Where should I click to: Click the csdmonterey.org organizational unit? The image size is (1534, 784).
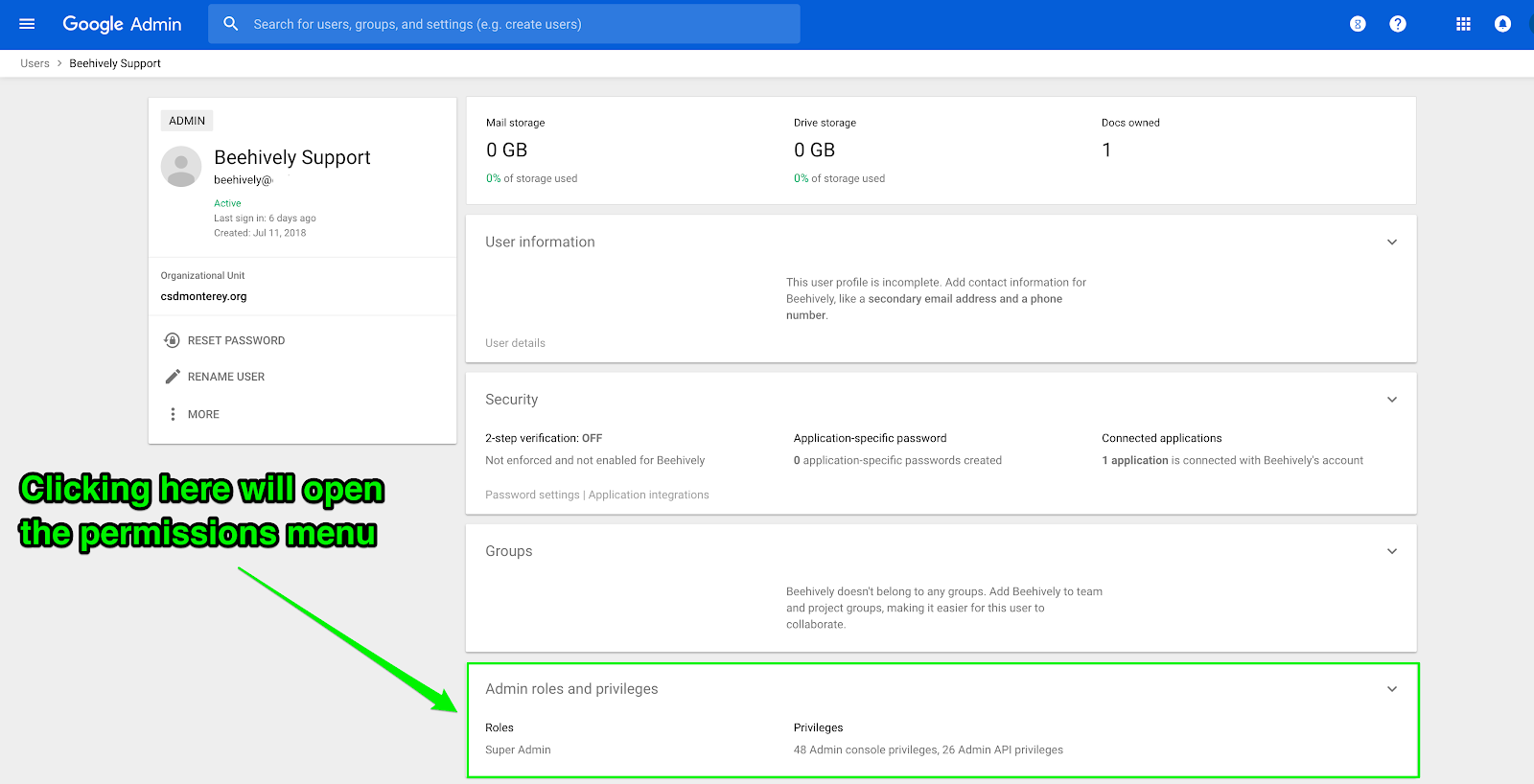[203, 296]
